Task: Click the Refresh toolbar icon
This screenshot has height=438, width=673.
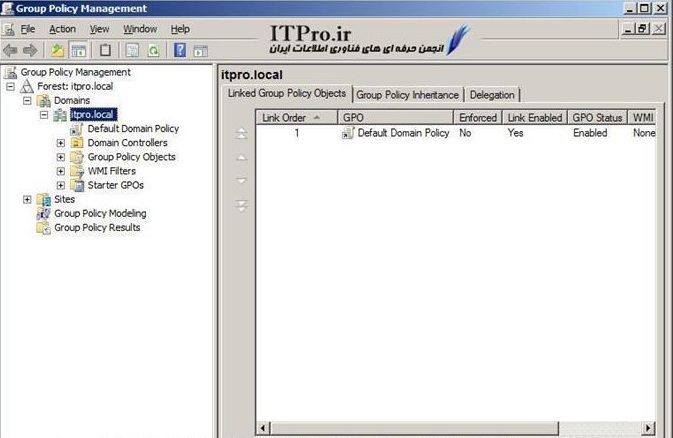Action: [x=153, y=50]
